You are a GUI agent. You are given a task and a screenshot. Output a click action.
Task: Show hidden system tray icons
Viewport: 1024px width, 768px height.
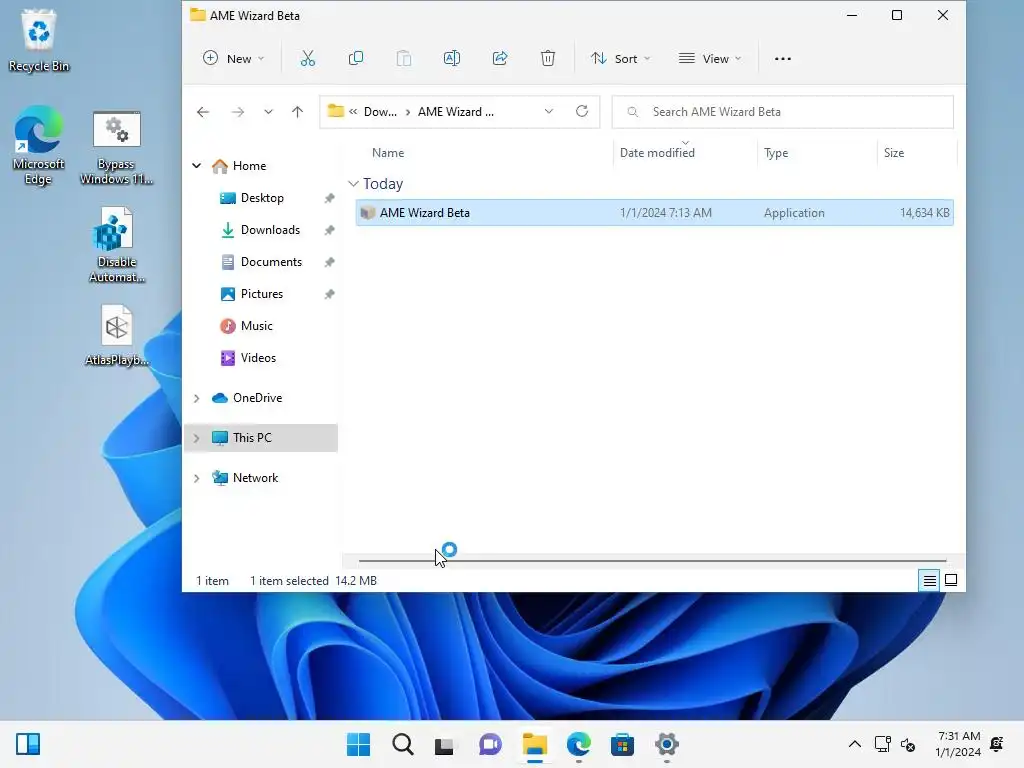click(854, 744)
